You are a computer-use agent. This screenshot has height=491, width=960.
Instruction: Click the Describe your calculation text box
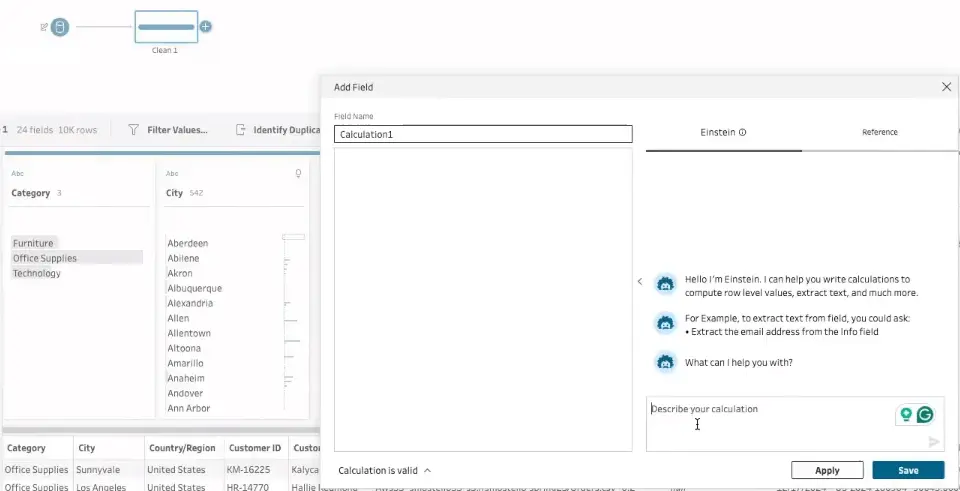(x=795, y=424)
